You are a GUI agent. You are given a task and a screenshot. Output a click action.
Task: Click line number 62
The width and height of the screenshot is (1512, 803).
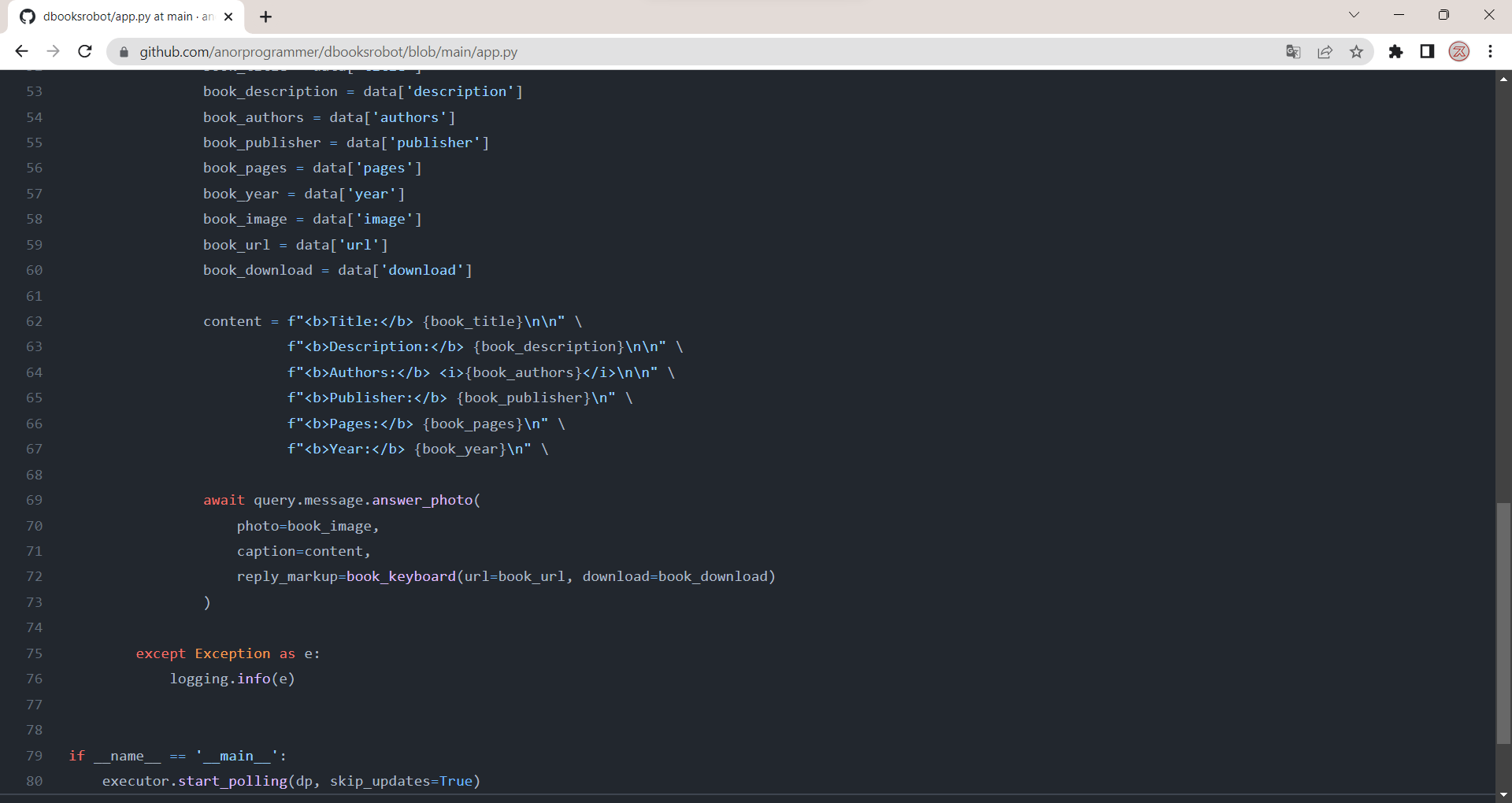34,321
